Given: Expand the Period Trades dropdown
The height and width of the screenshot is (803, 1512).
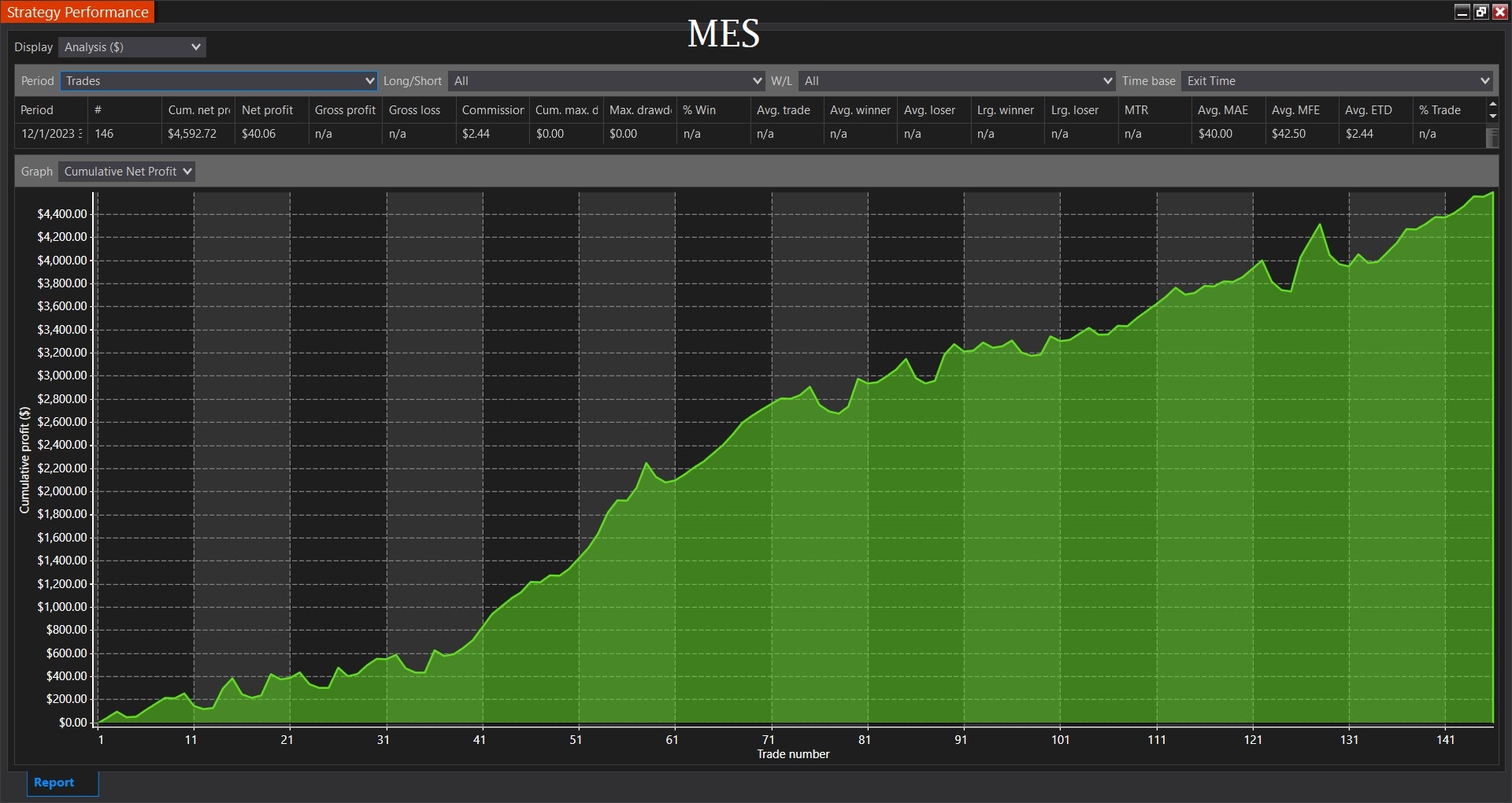Looking at the screenshot, I should point(219,81).
